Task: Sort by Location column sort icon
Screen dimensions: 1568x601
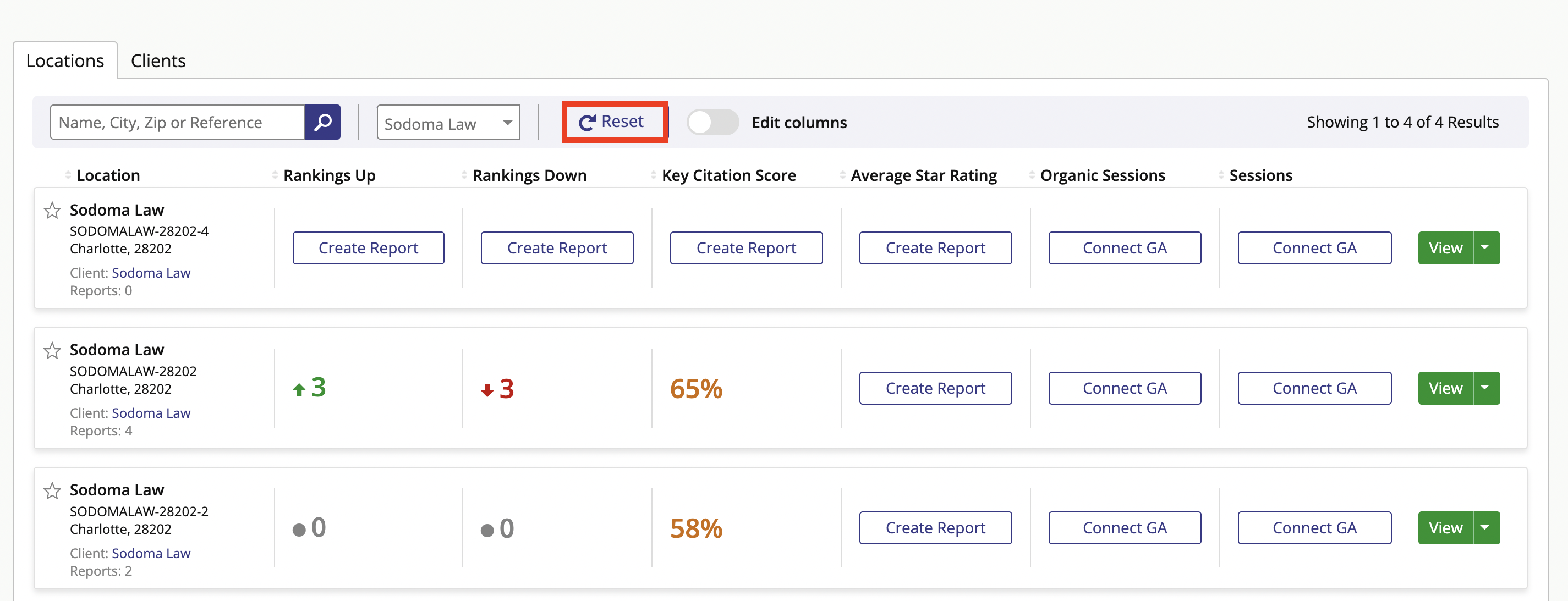Action: (68, 175)
